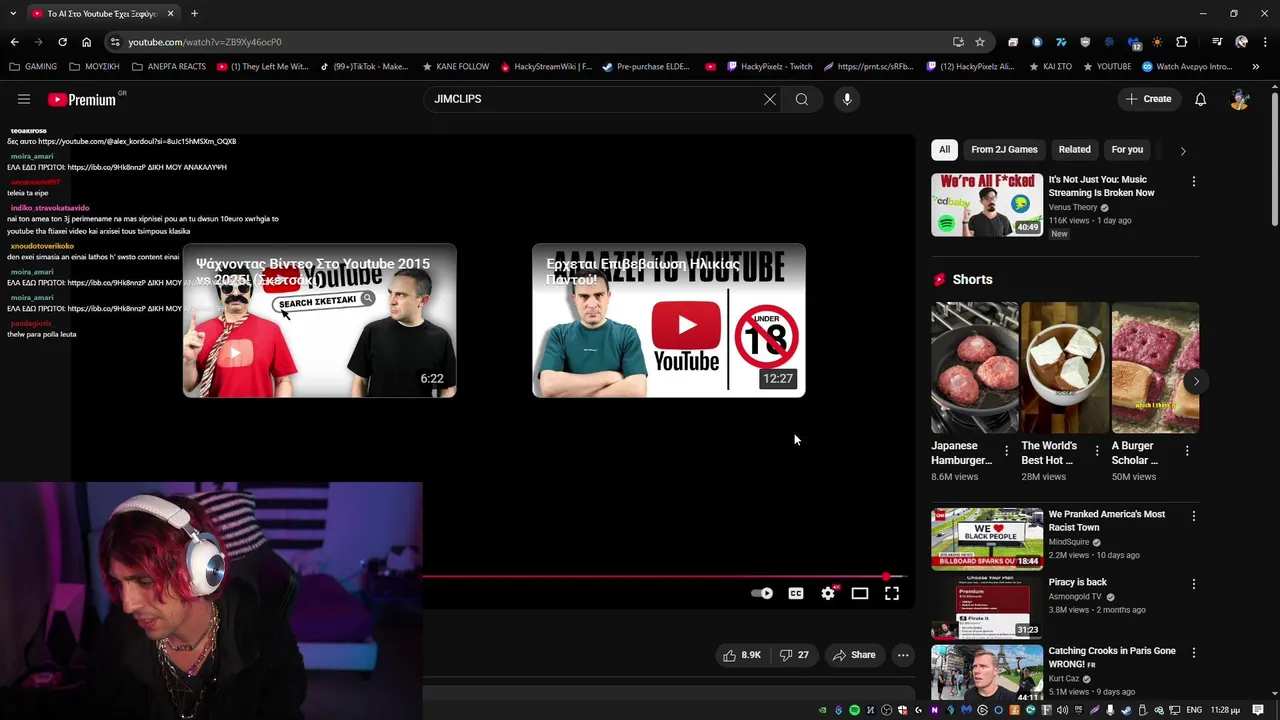Open the It's Not Just You thumbnail
This screenshot has height=720, width=1280.
(x=987, y=205)
